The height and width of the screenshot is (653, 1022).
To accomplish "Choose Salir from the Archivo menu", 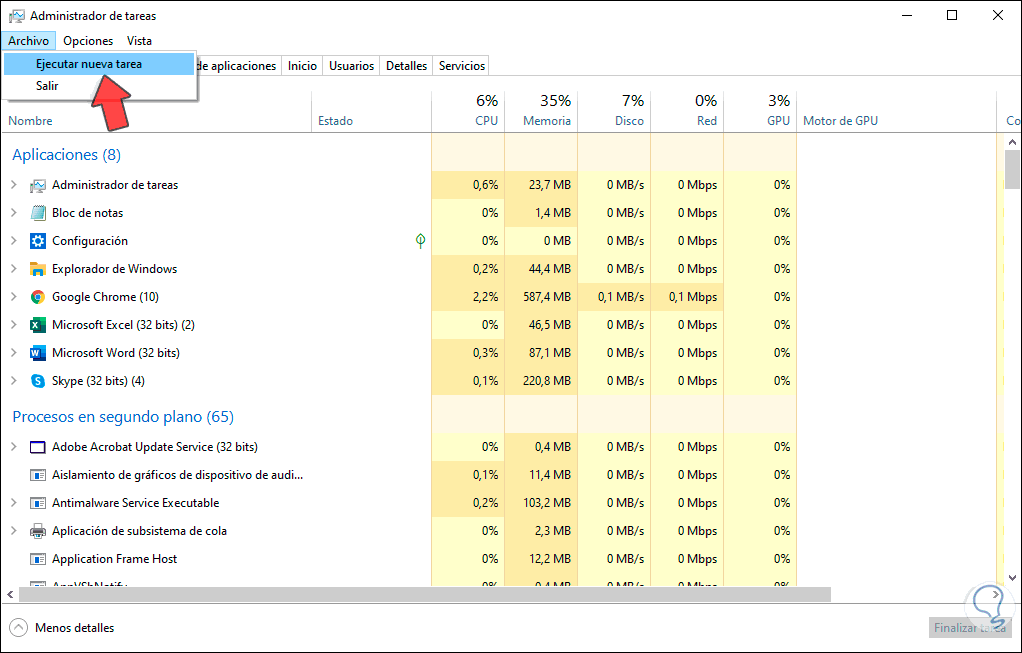I will coord(47,86).
